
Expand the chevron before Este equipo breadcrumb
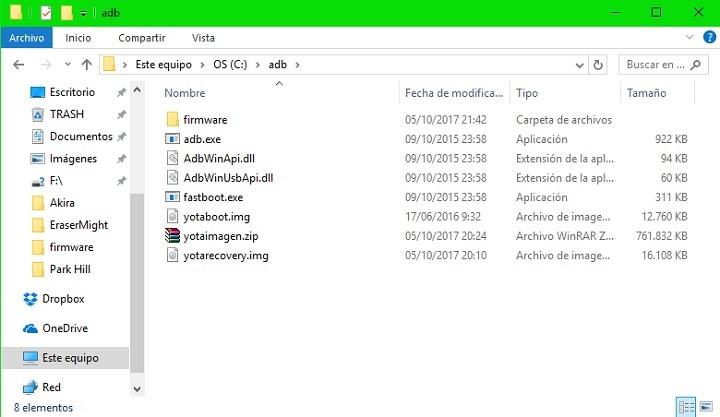click(x=125, y=65)
